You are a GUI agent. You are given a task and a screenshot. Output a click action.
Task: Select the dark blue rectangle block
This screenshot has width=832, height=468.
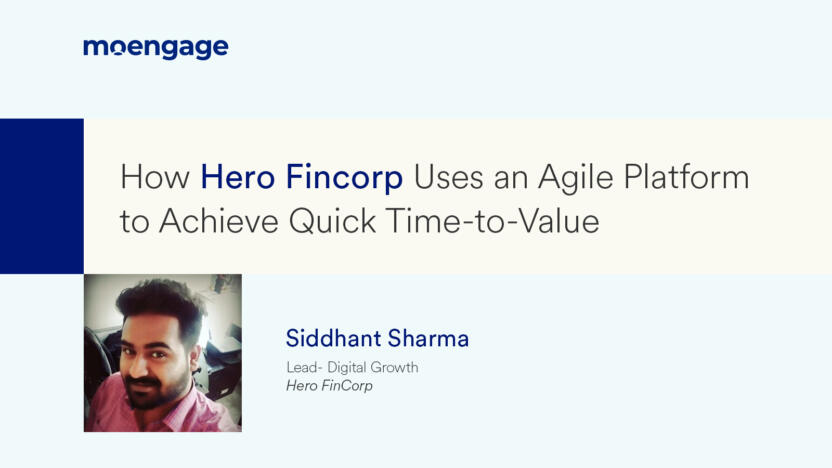click(41, 196)
